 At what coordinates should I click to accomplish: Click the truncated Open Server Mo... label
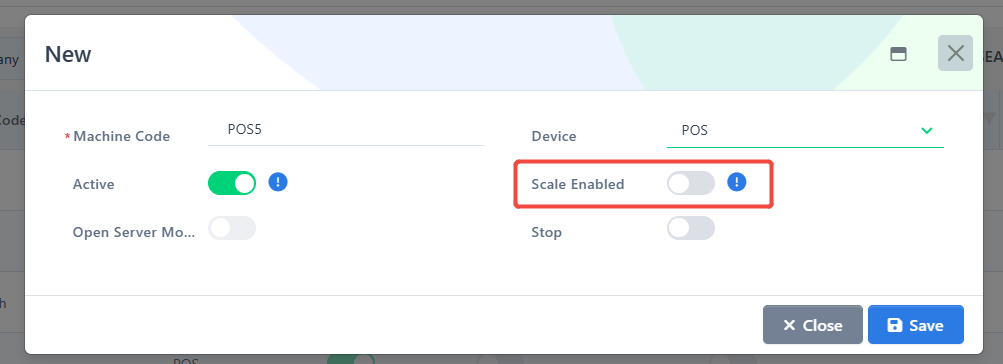134,232
